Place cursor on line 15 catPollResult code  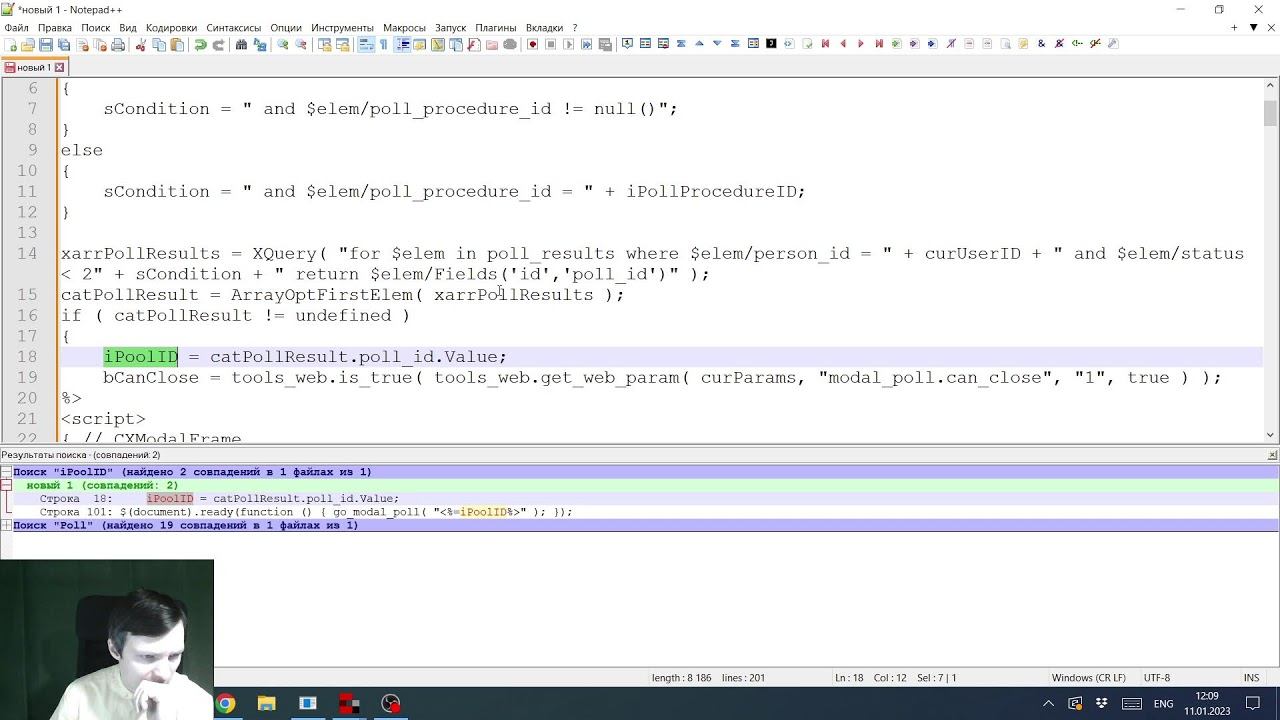[342, 295]
